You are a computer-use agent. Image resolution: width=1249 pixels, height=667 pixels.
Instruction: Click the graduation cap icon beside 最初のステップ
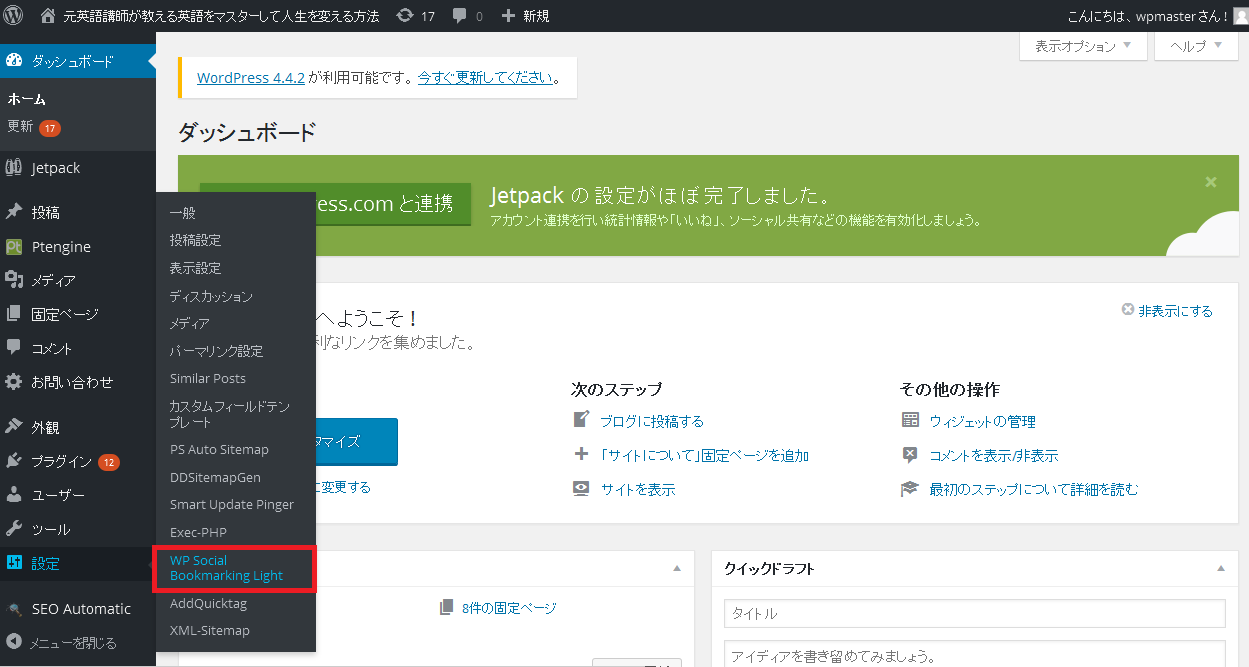pyautogui.click(x=910, y=489)
